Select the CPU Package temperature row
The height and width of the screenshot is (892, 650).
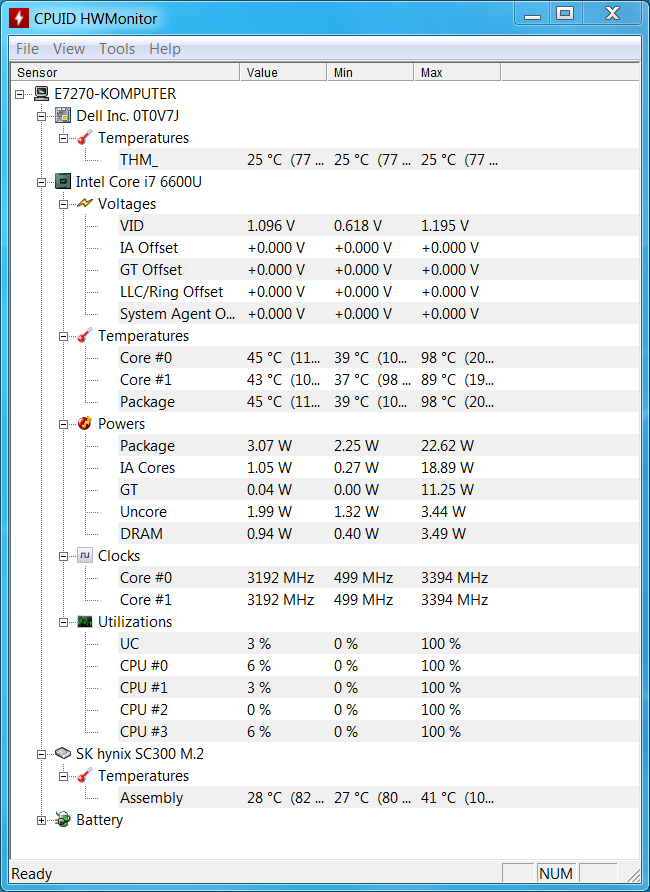click(x=325, y=402)
